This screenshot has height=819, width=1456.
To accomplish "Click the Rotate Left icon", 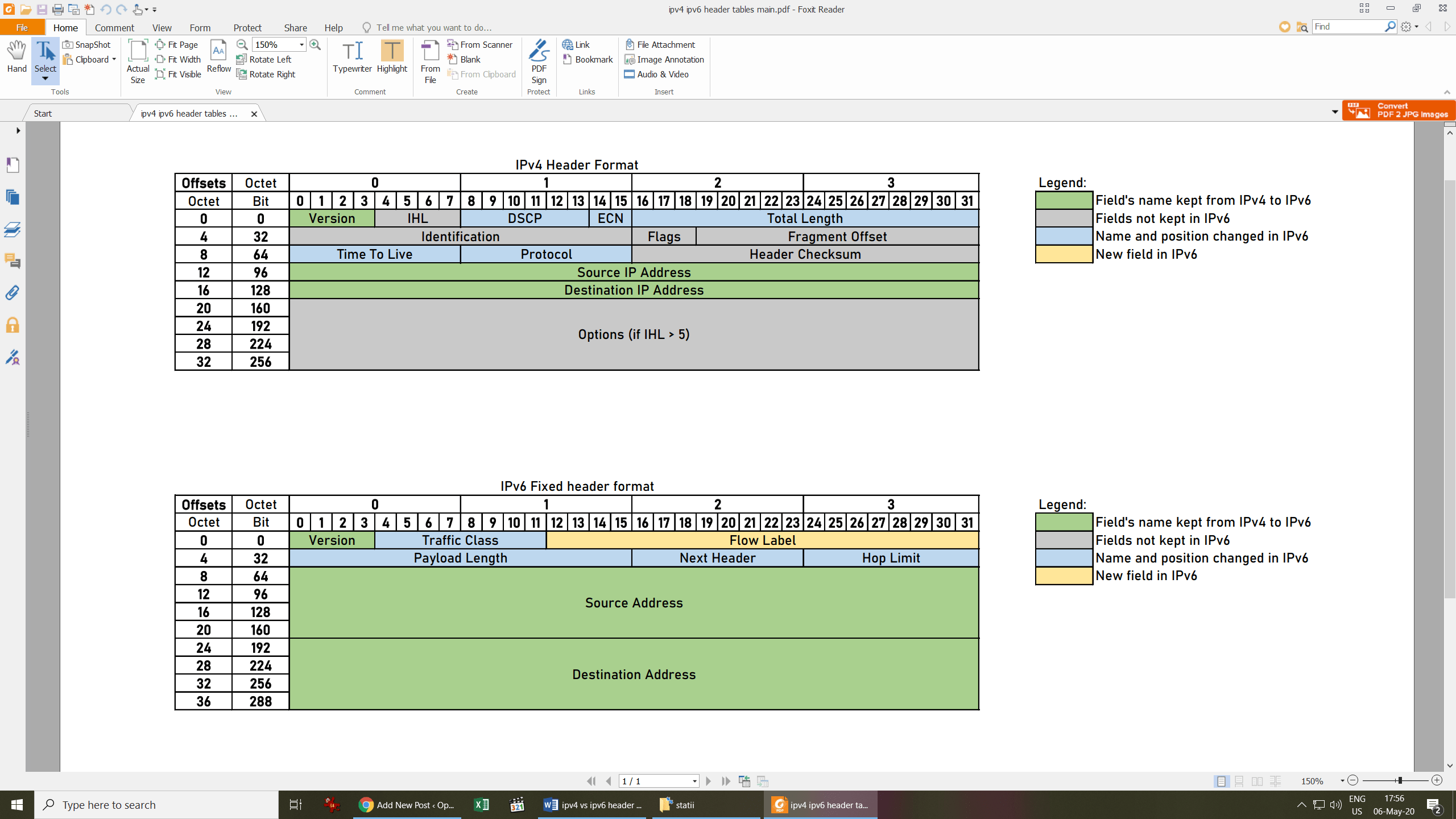I will [241, 59].
